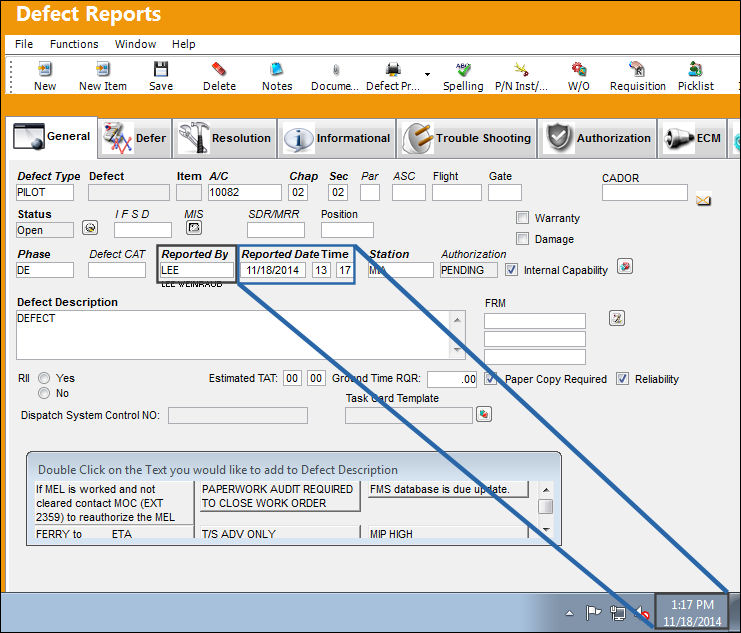This screenshot has width=741, height=633.
Task: Expand the Defect Print dropdown arrow
Action: tap(427, 74)
